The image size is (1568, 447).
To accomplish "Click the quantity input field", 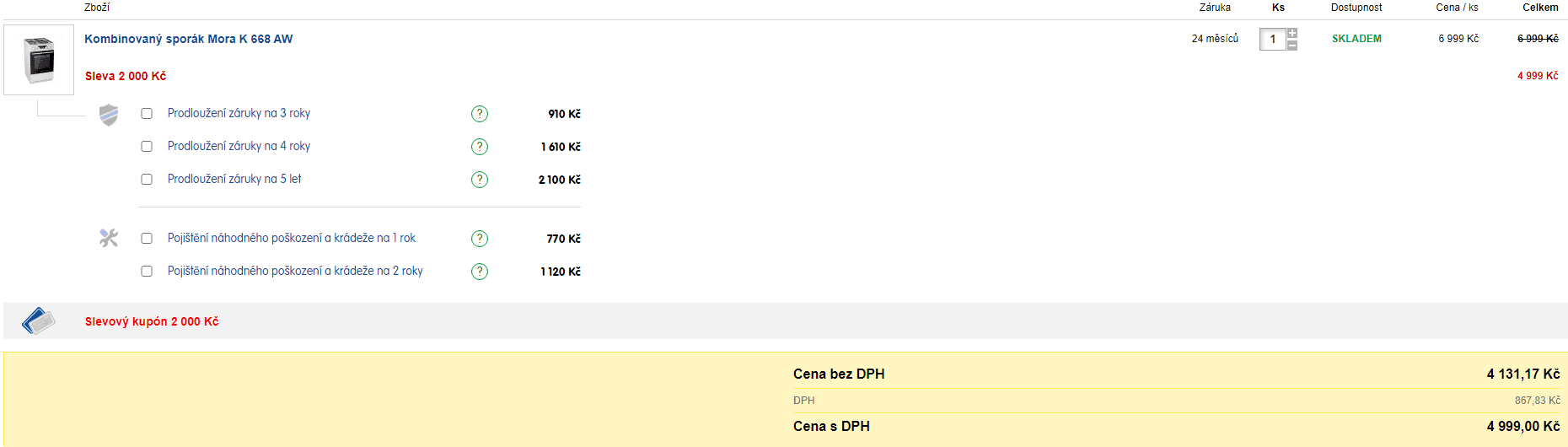I will point(1272,40).
